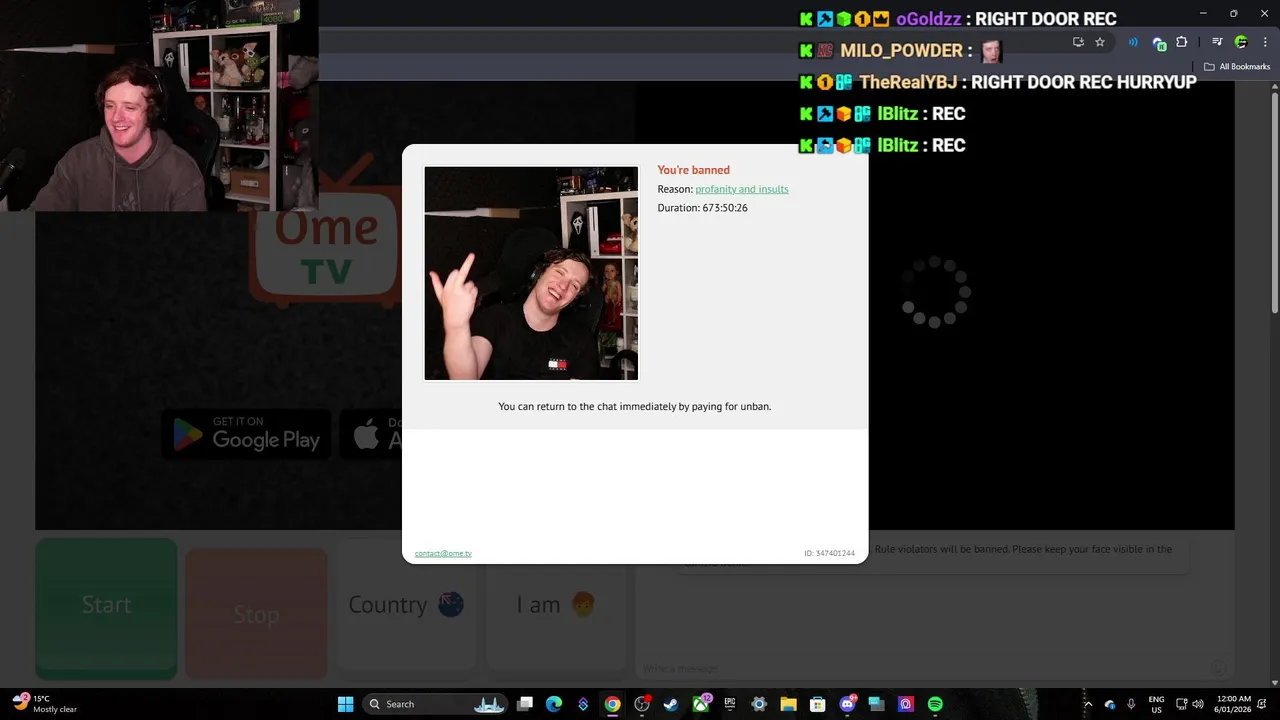Open the taskbar Search box
This screenshot has height=720, width=1280.
click(x=434, y=704)
